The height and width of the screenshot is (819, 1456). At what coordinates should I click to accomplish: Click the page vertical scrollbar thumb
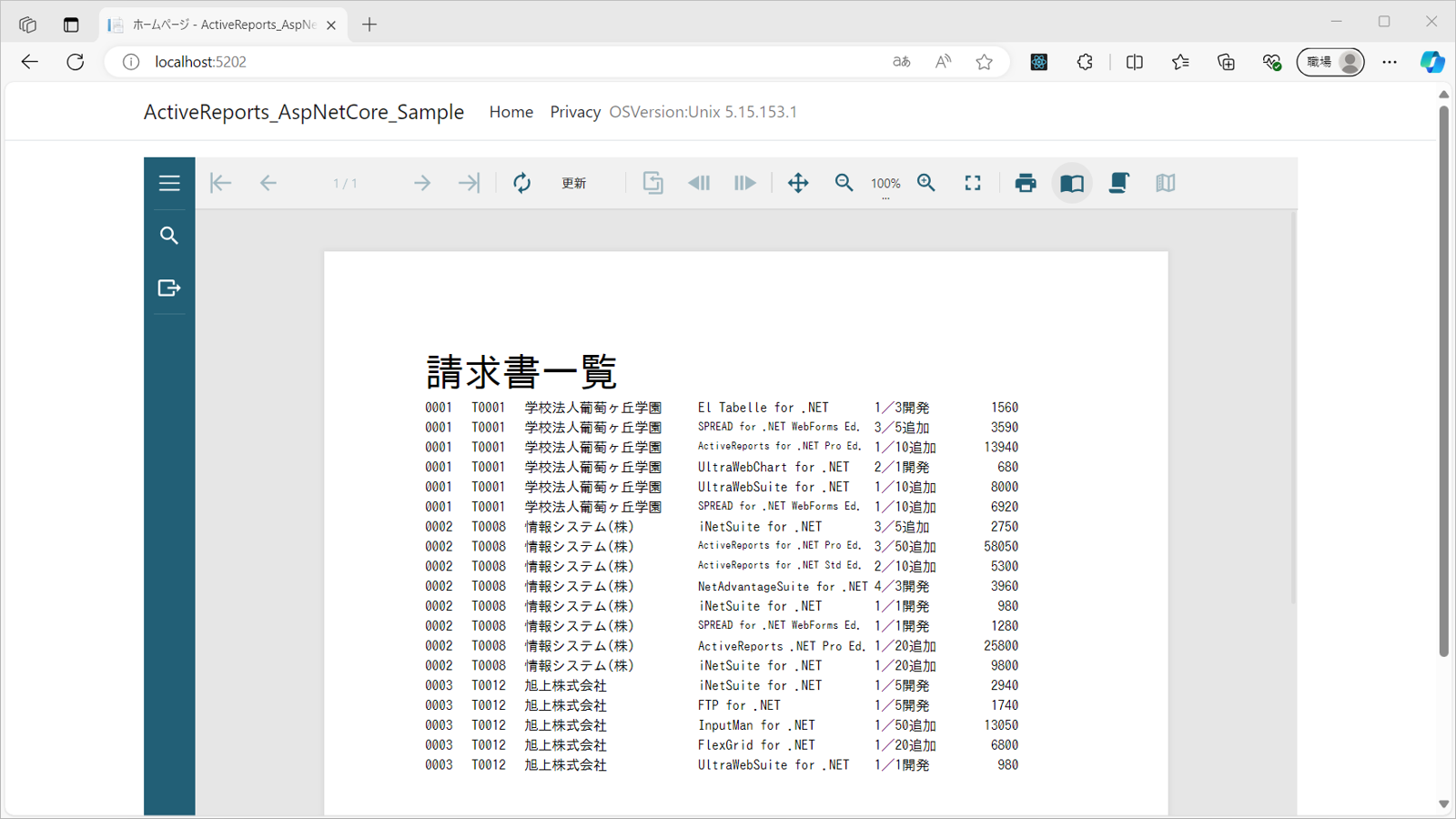[x=1444, y=380]
